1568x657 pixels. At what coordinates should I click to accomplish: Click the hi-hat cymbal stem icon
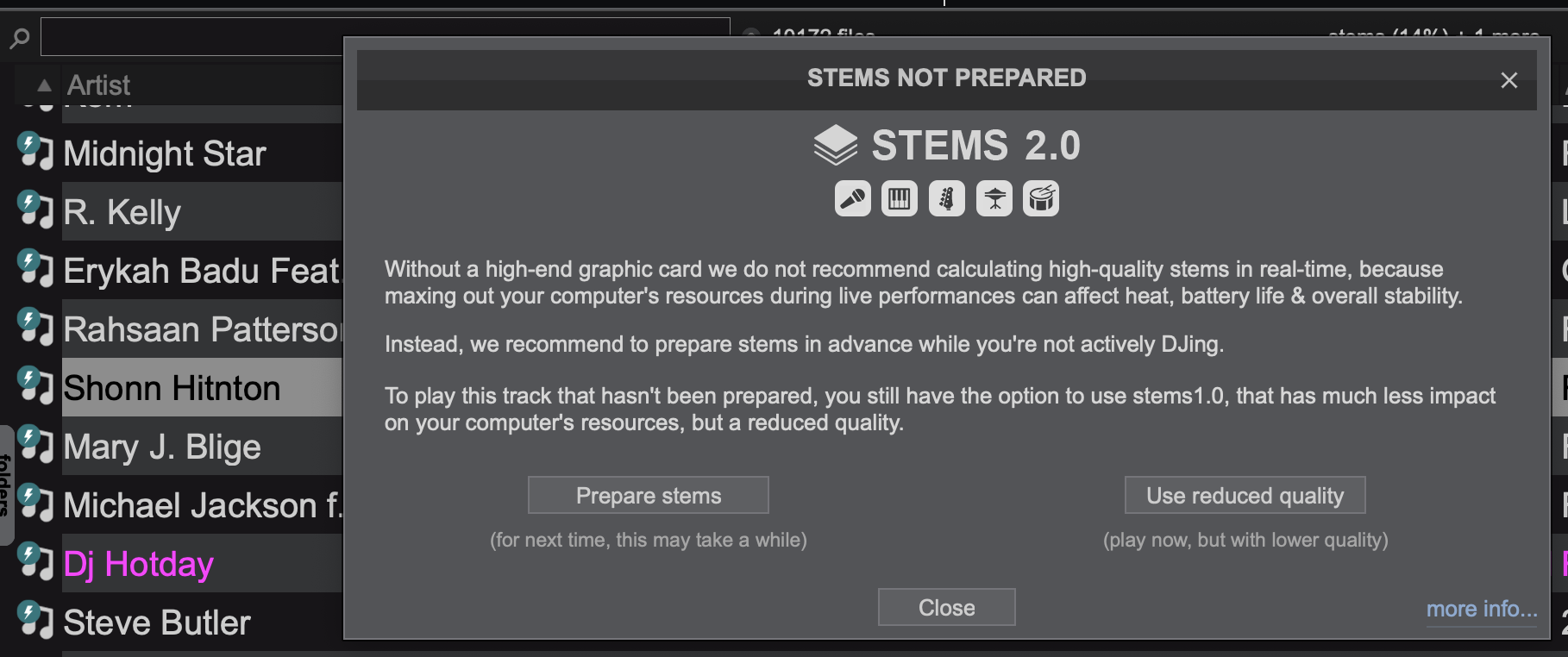pos(994,198)
